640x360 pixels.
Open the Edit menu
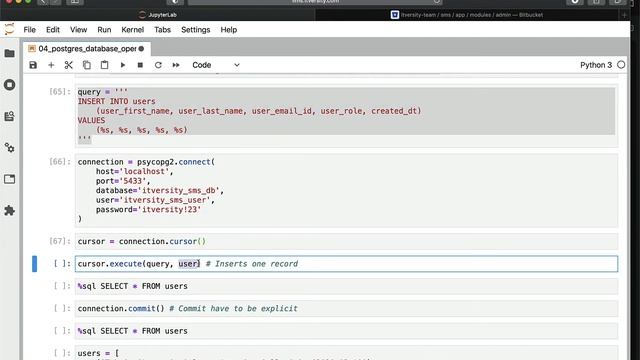(53, 30)
